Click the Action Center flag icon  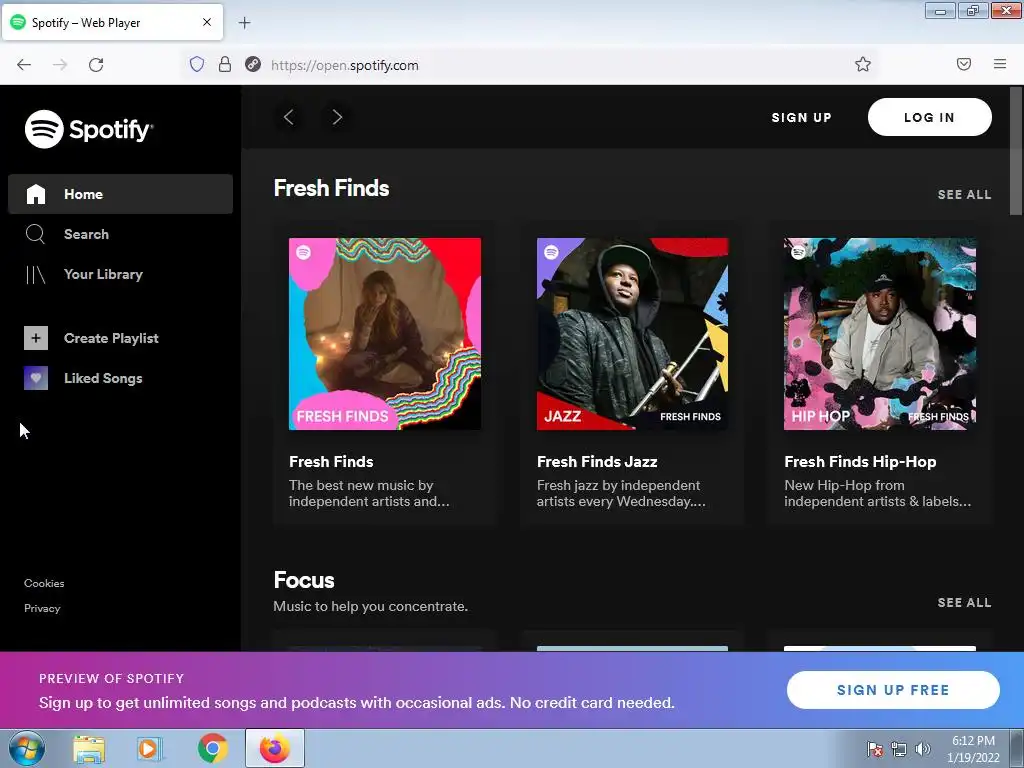click(874, 749)
